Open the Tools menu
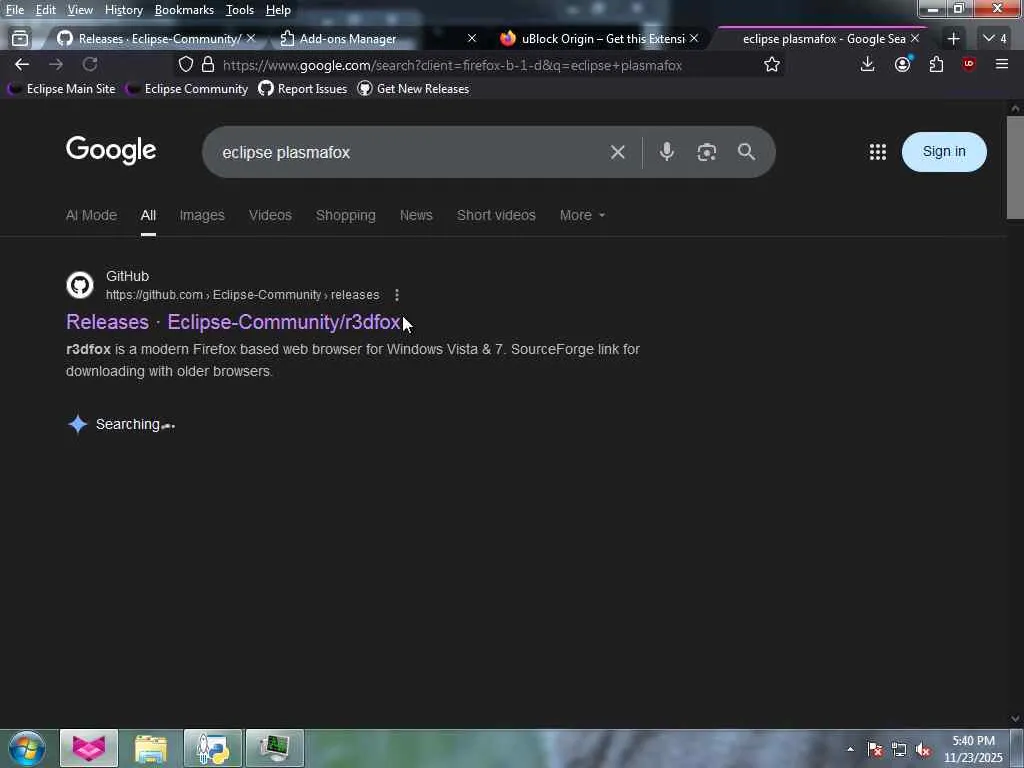Screen dimensions: 1024x768 click(x=239, y=10)
